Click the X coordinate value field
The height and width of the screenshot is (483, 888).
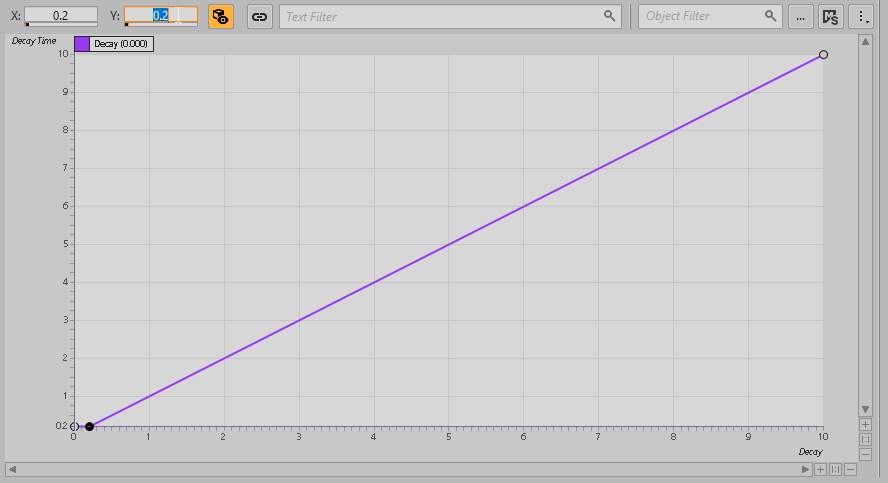click(61, 16)
